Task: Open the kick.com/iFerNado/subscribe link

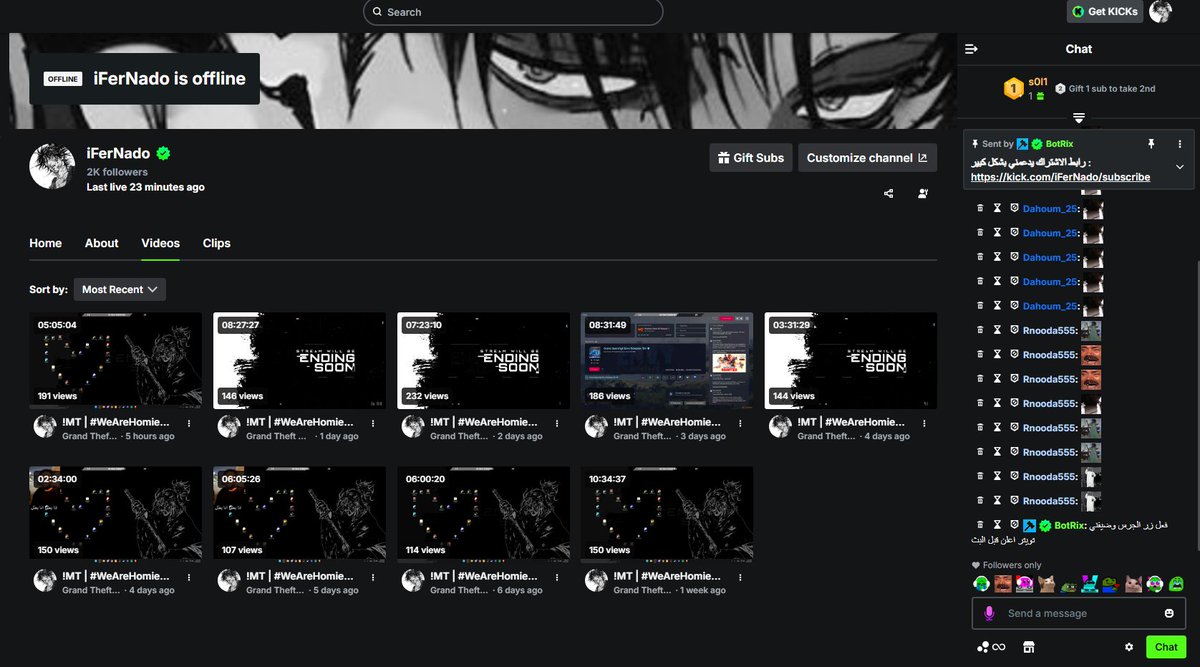Action: coord(1060,177)
